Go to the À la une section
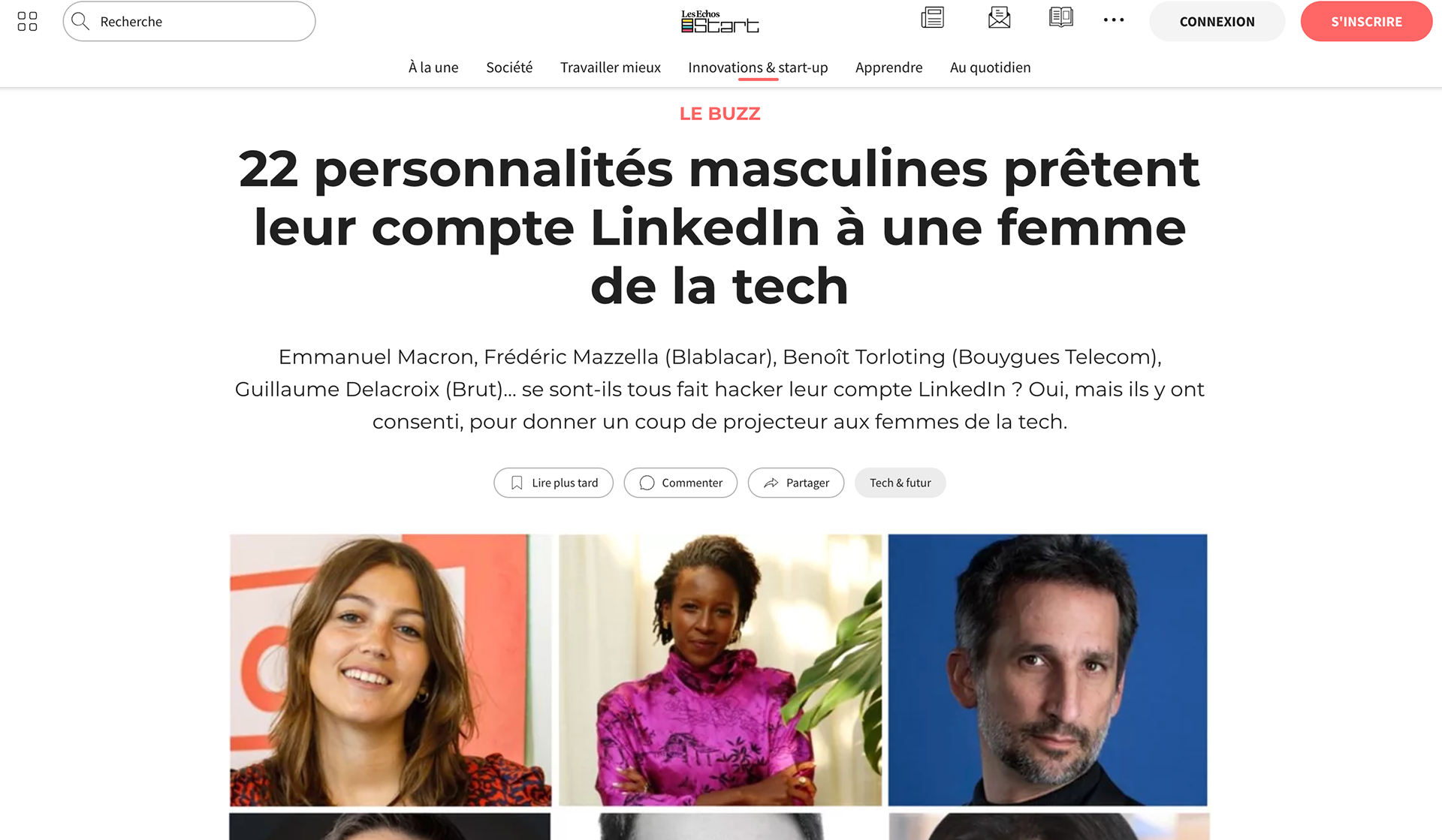The height and width of the screenshot is (840, 1442). [x=433, y=68]
